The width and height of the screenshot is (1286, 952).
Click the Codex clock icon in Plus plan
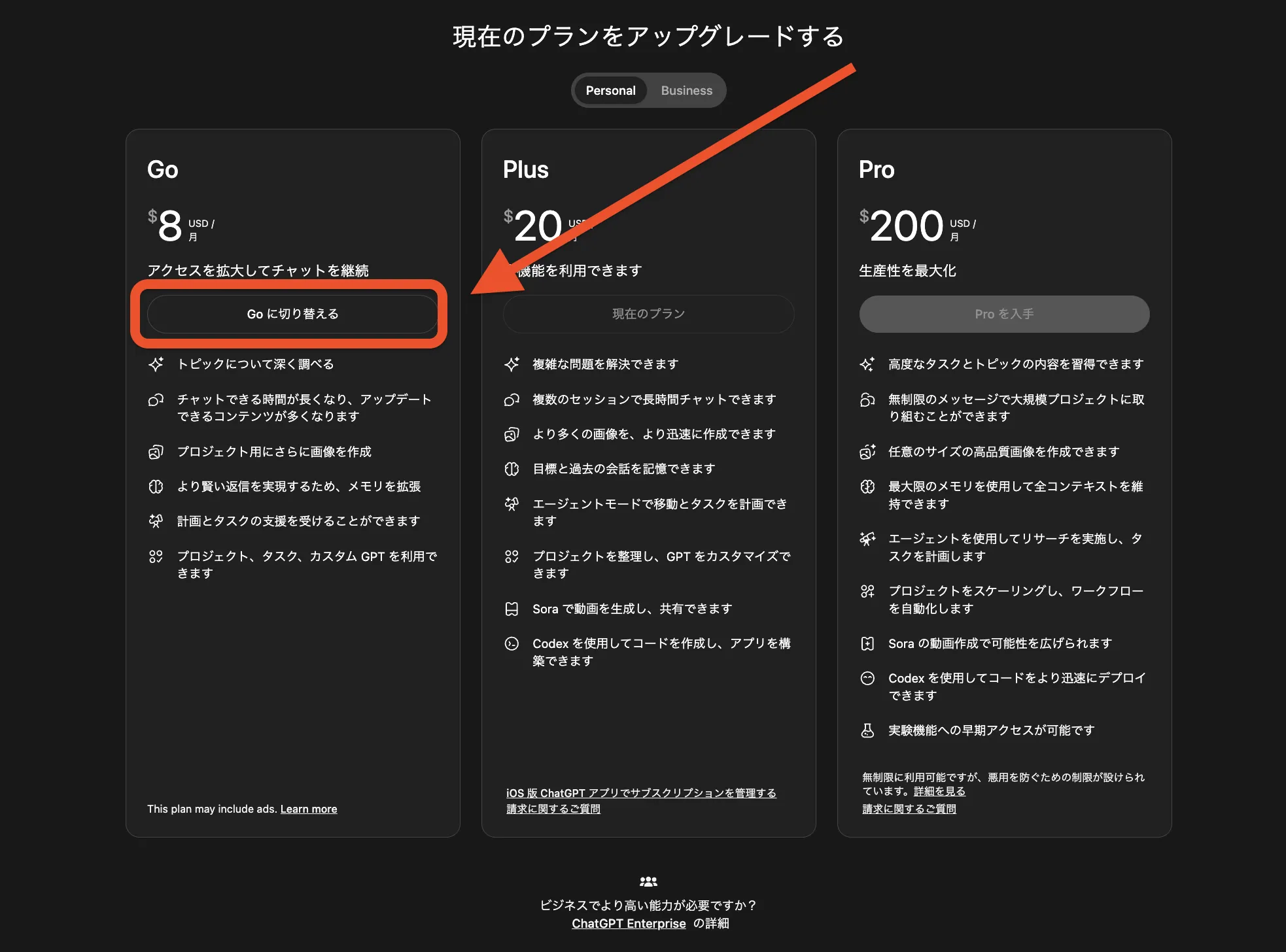pos(512,643)
